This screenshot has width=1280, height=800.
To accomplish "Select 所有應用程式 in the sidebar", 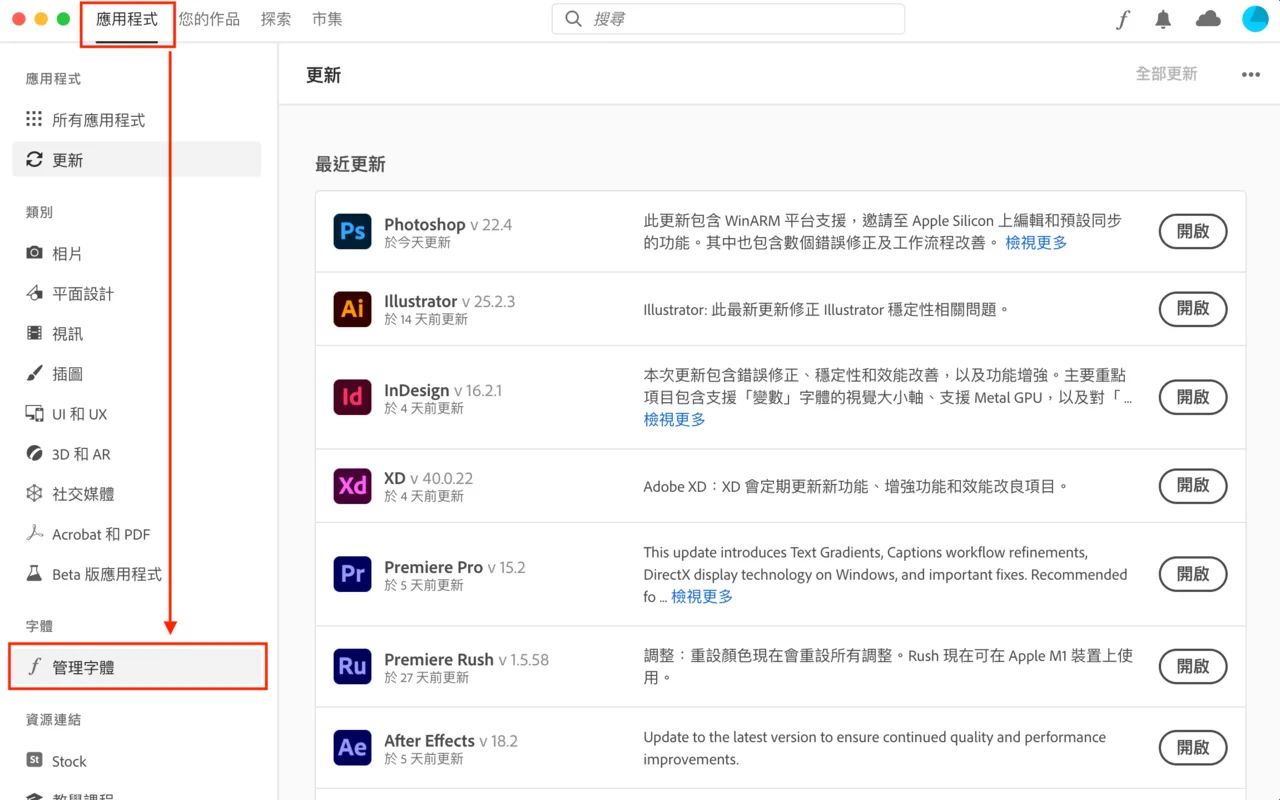I will 136,120.
